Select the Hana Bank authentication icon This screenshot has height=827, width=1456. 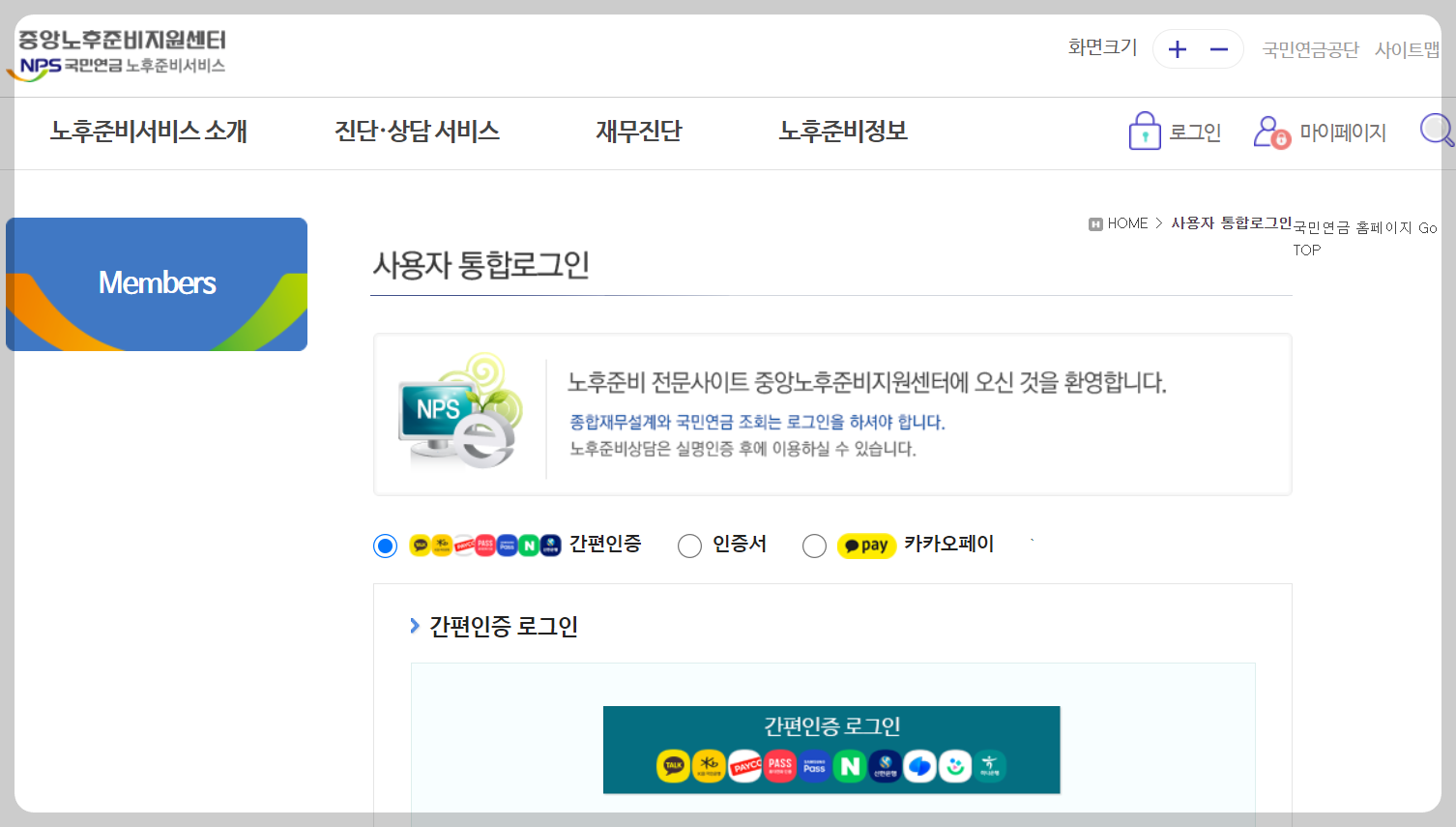991,766
